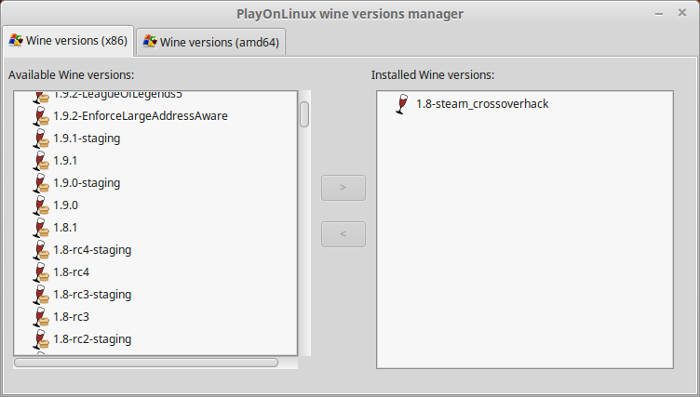Image resolution: width=700 pixels, height=397 pixels.
Task: Click the wine glass icon next to 1.8-rc4
Action: click(x=41, y=272)
